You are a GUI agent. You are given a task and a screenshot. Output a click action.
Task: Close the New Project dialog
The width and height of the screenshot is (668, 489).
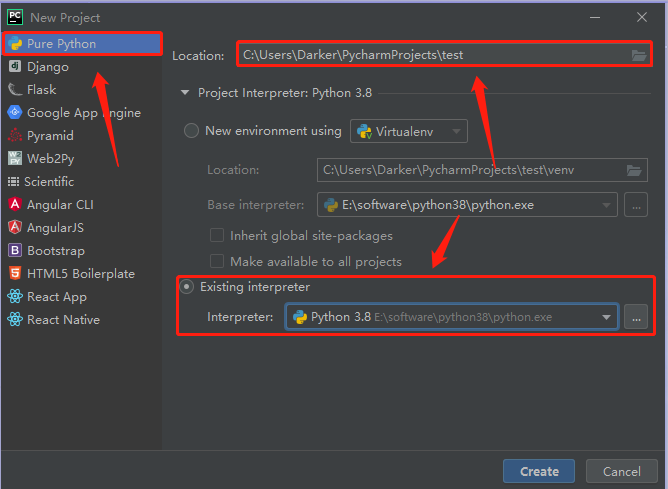pos(642,17)
